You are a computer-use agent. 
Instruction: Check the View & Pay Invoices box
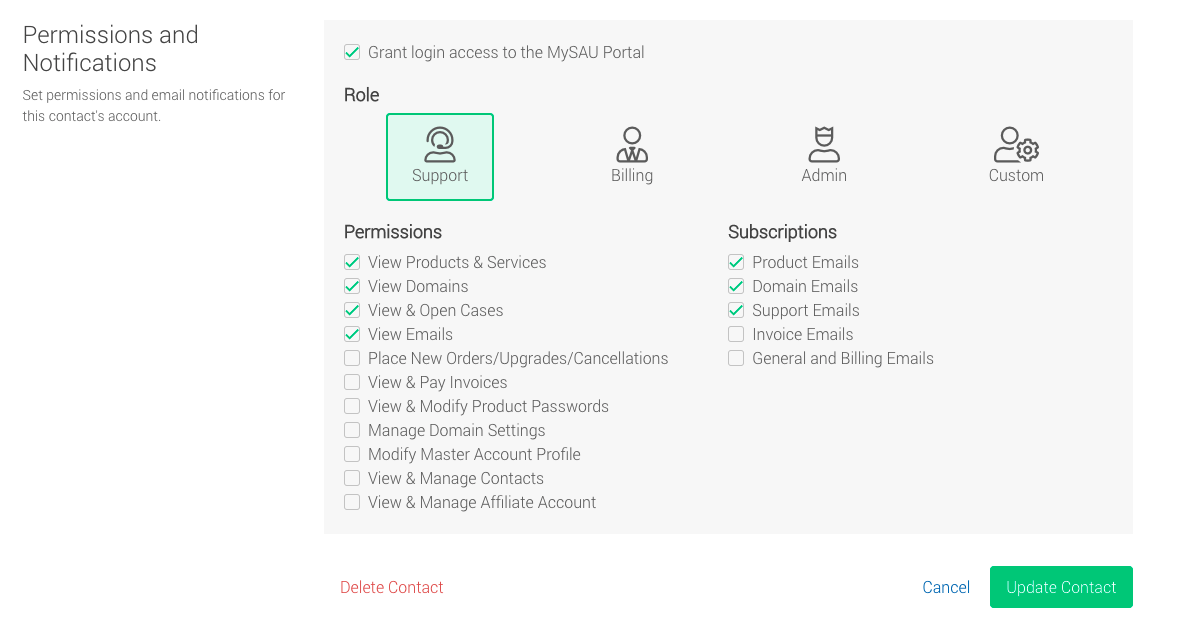click(352, 382)
